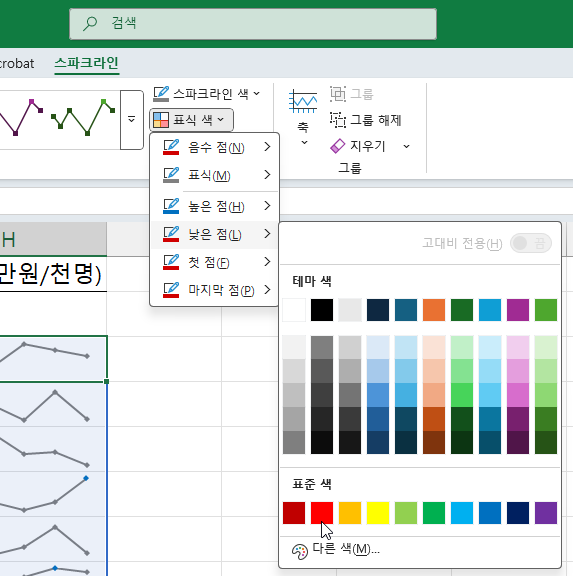The image size is (573, 576).
Task: Choose standard dark blue color swatch
Action: coord(518,513)
